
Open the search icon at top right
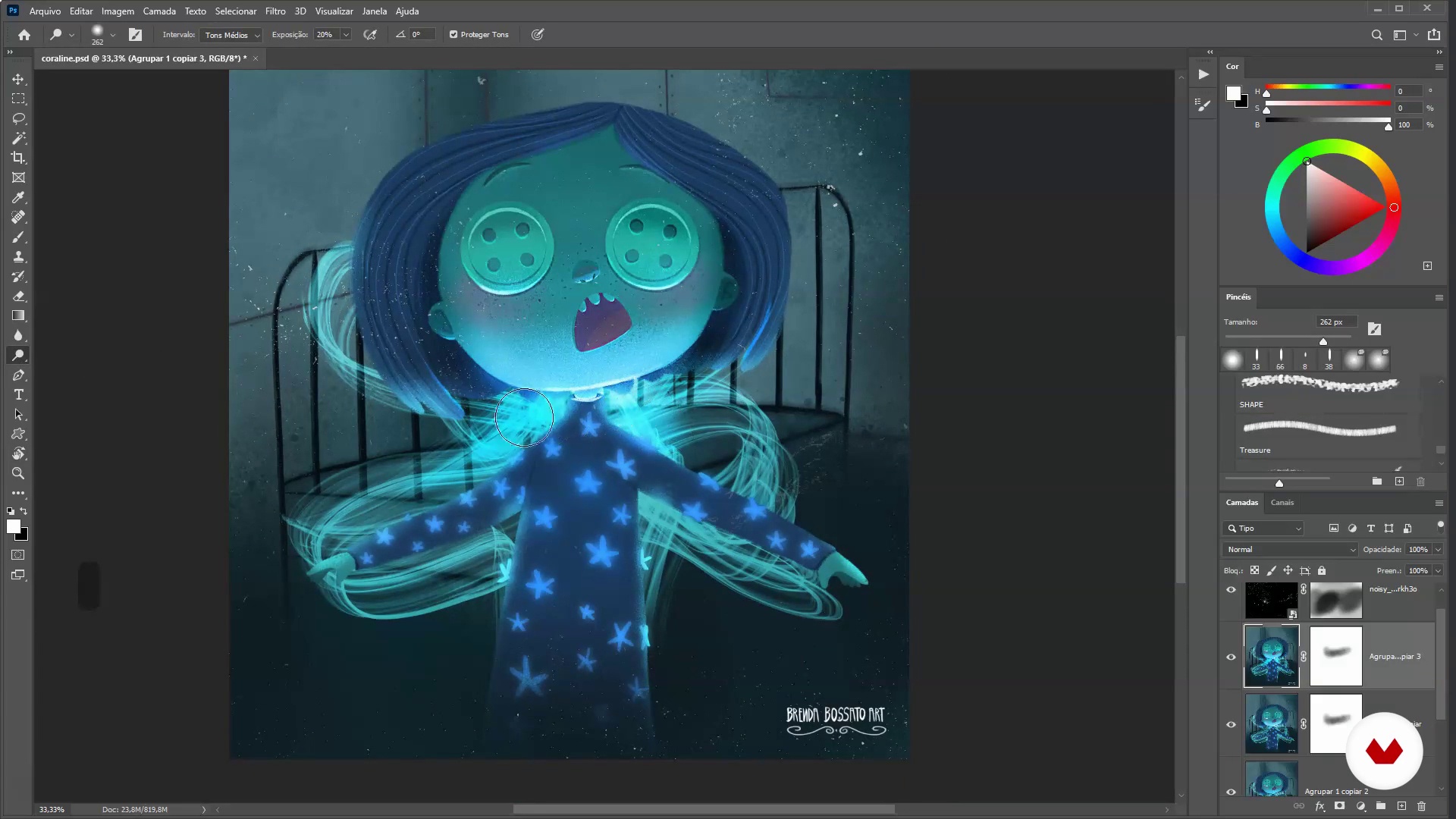pyautogui.click(x=1377, y=35)
